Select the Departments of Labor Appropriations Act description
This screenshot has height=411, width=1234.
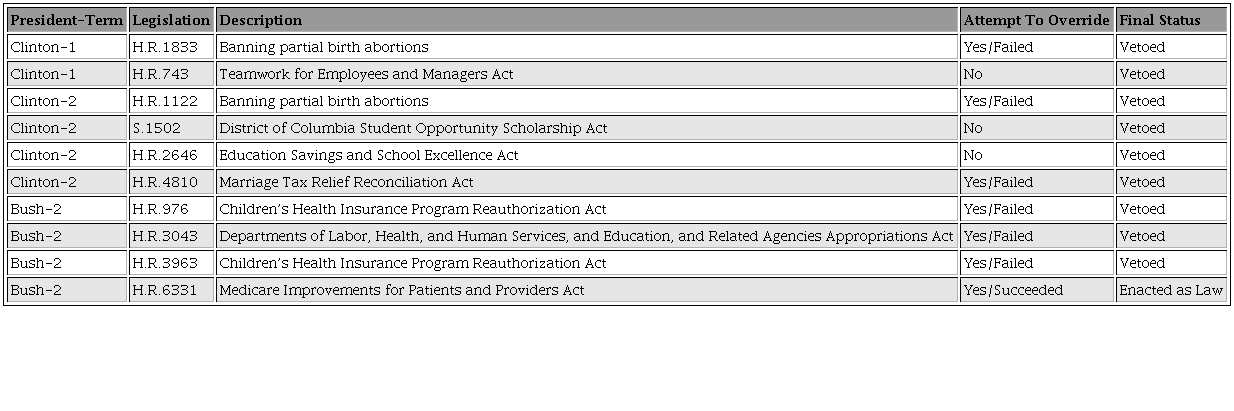click(586, 236)
